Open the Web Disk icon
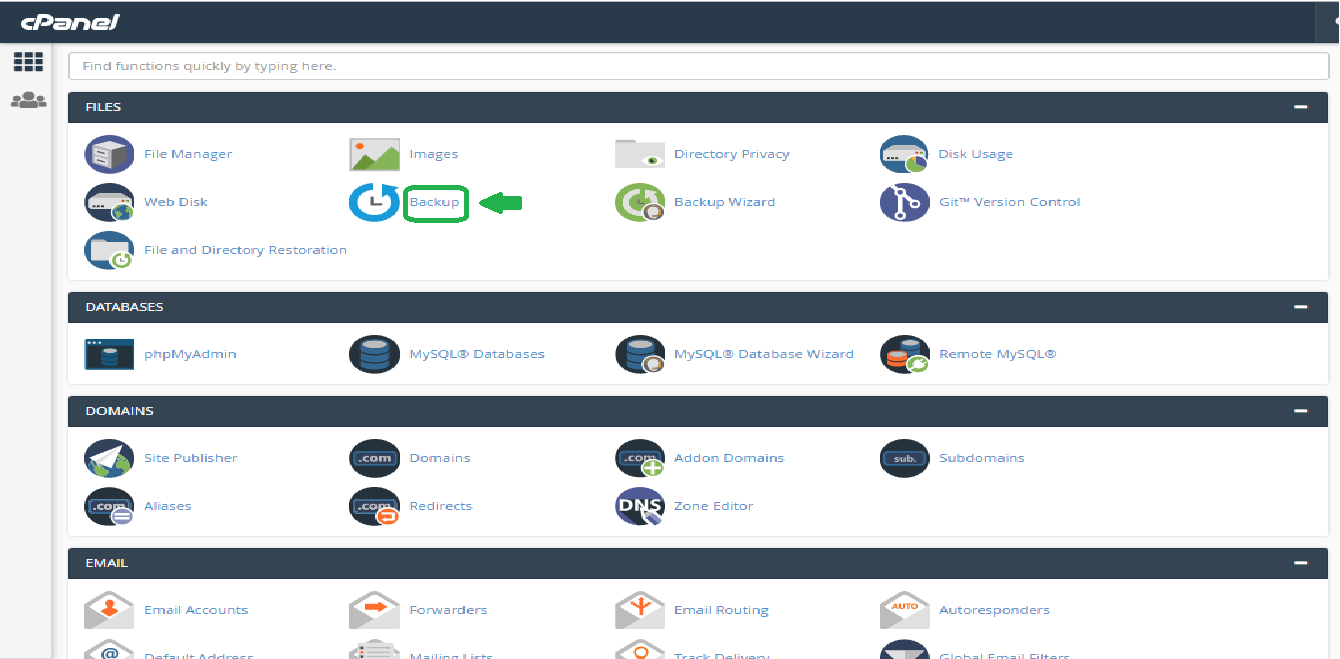This screenshot has width=1340, height=659. click(109, 202)
